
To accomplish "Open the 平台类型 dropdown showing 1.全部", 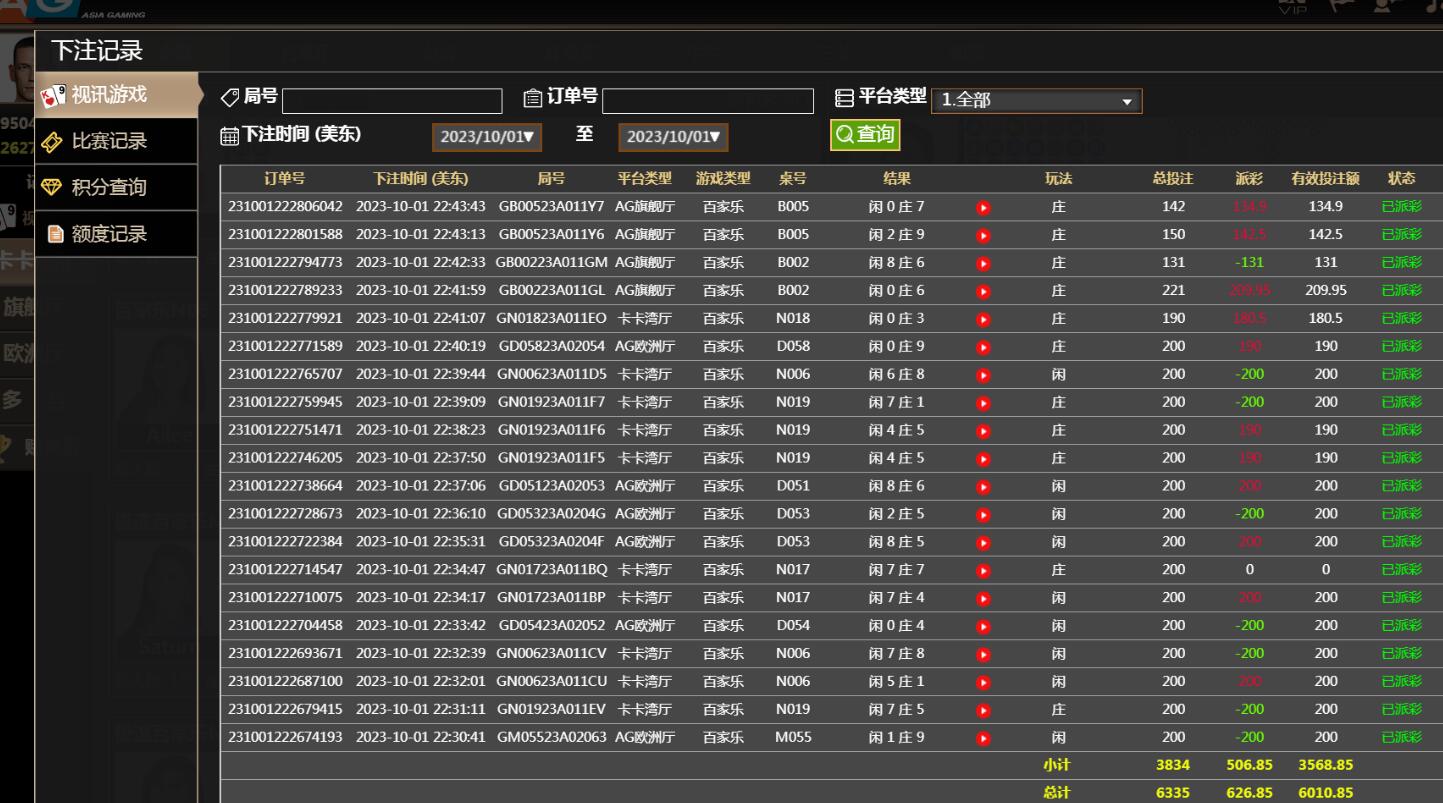I will pos(1036,100).
